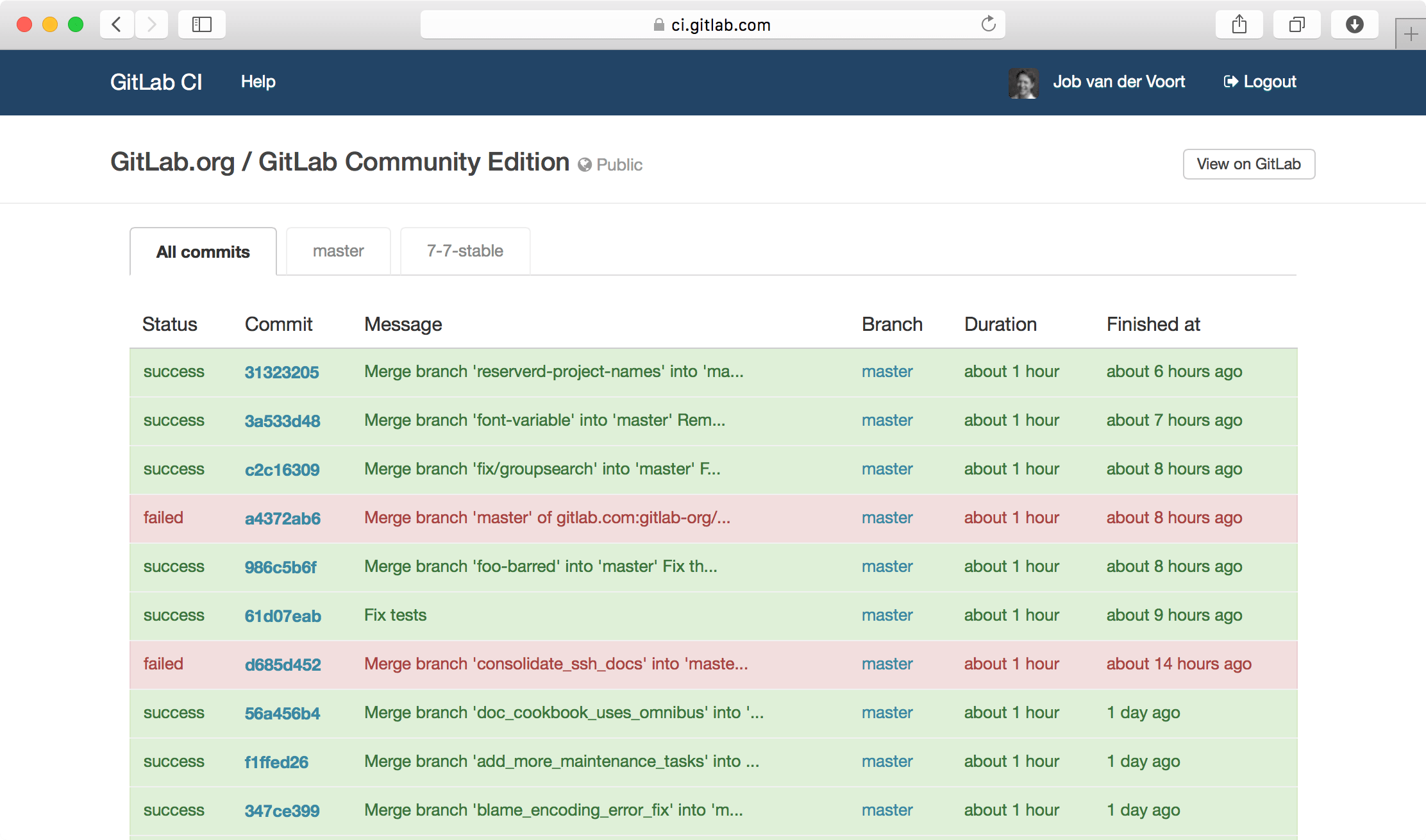The width and height of the screenshot is (1426, 840).
Task: Open the Safari downloads icon
Action: pyautogui.click(x=1354, y=25)
